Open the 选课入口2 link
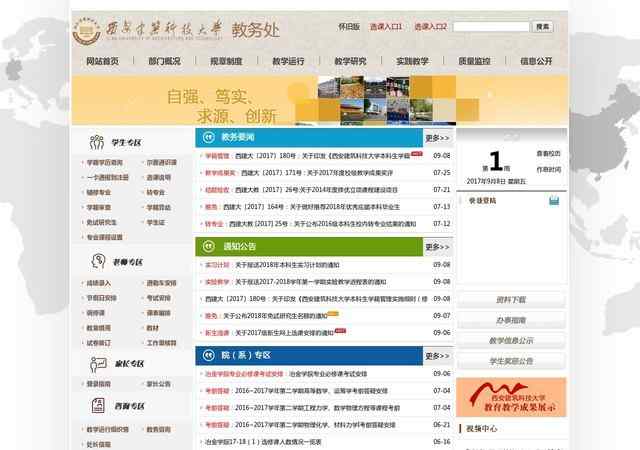The height and width of the screenshot is (450, 640). click(x=431, y=27)
